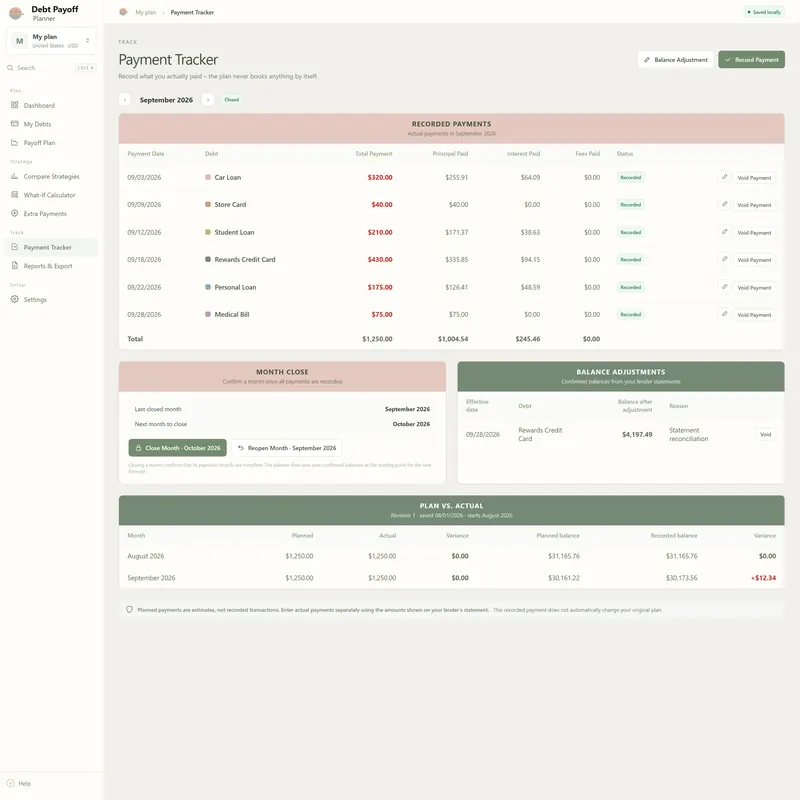Go to next month arrow
This screenshot has height=800, width=800.
point(208,99)
